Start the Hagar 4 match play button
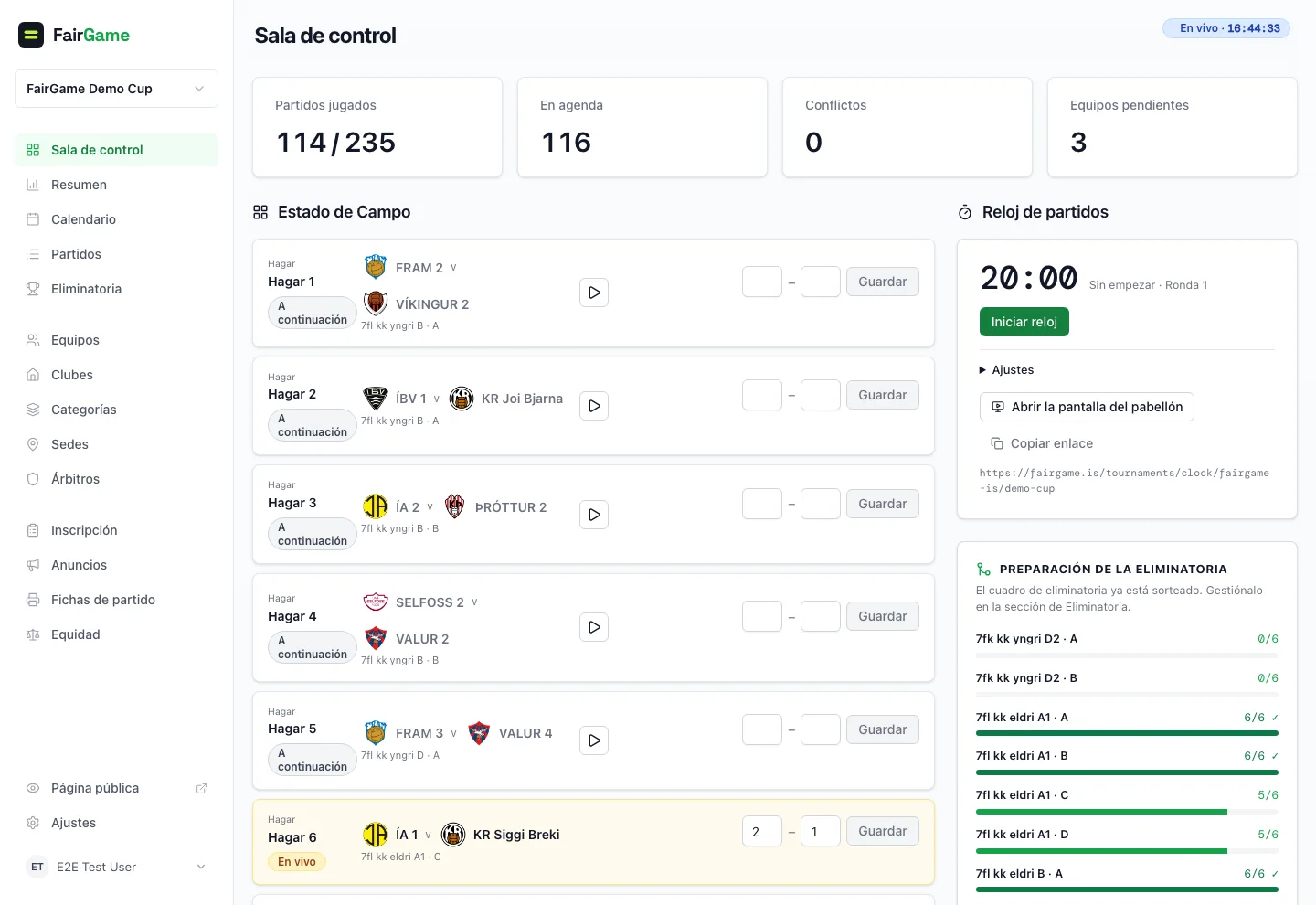Screen dimensions: 1316x905 tap(594, 627)
